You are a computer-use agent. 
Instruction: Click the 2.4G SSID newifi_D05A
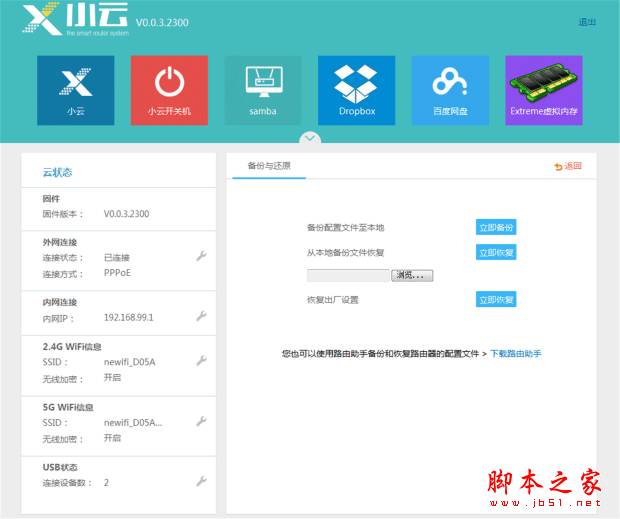129,362
